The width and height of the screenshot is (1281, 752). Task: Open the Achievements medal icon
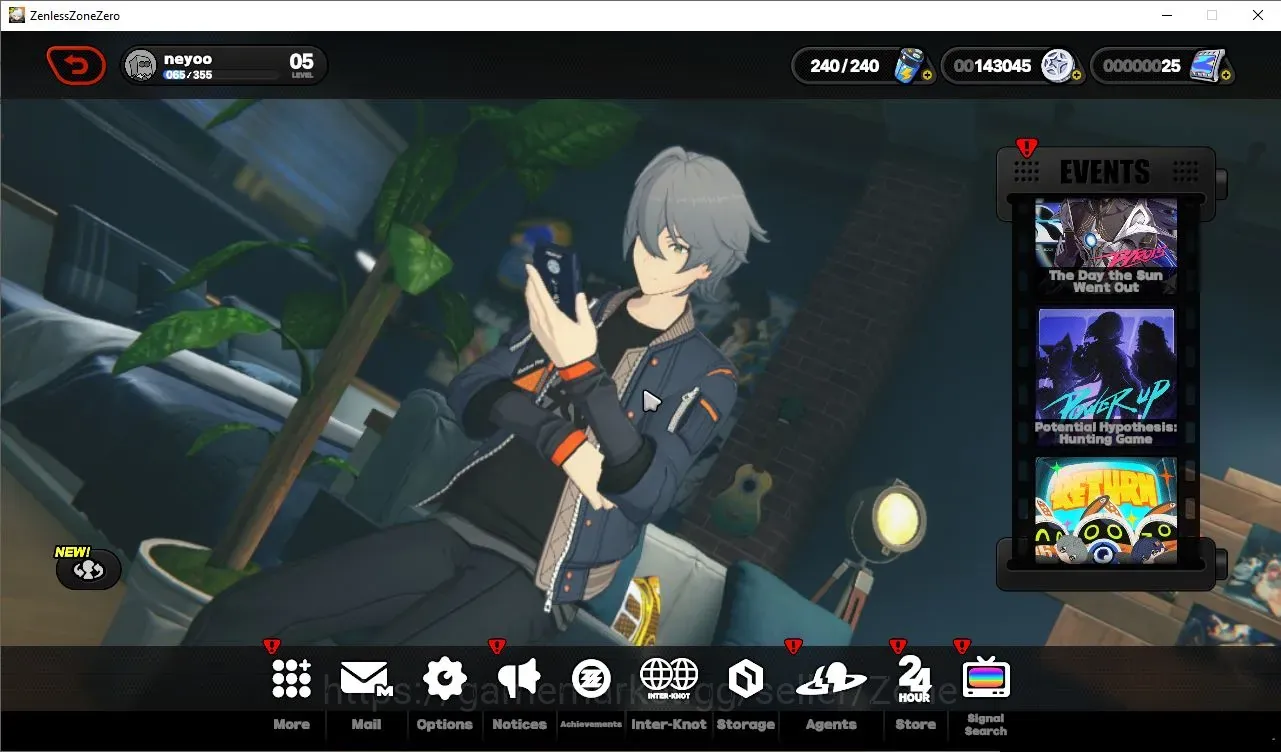pos(591,679)
